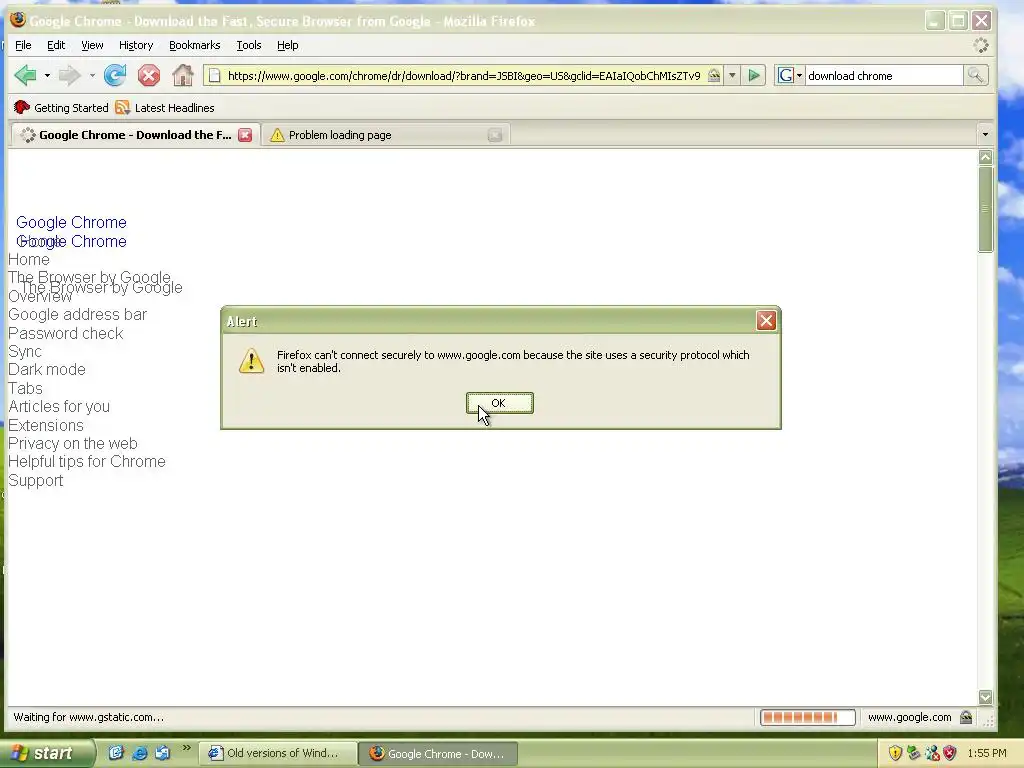Click OK in the Alert dialog
The height and width of the screenshot is (768, 1024).
[x=500, y=403]
